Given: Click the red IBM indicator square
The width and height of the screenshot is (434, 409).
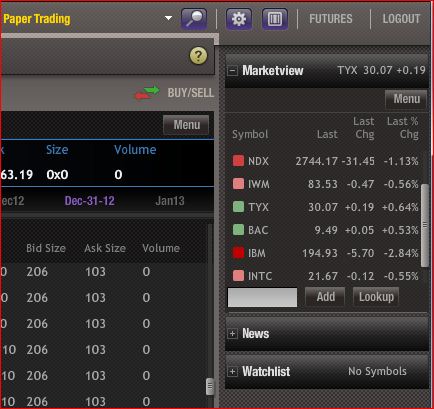Looking at the screenshot, I should [238, 253].
